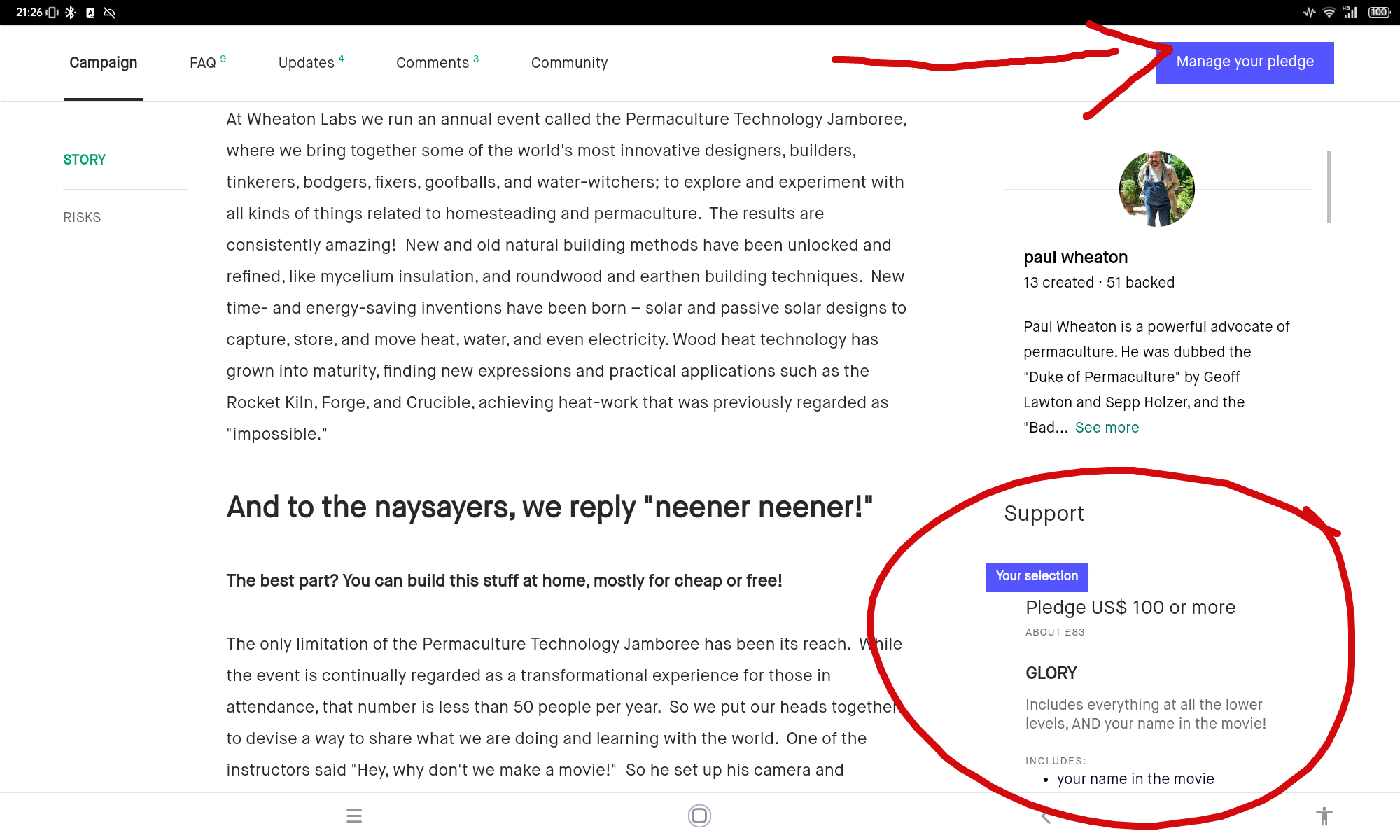This screenshot has height=840, width=1400.
Task: Open the paul wheaton creator name
Action: [1075, 258]
